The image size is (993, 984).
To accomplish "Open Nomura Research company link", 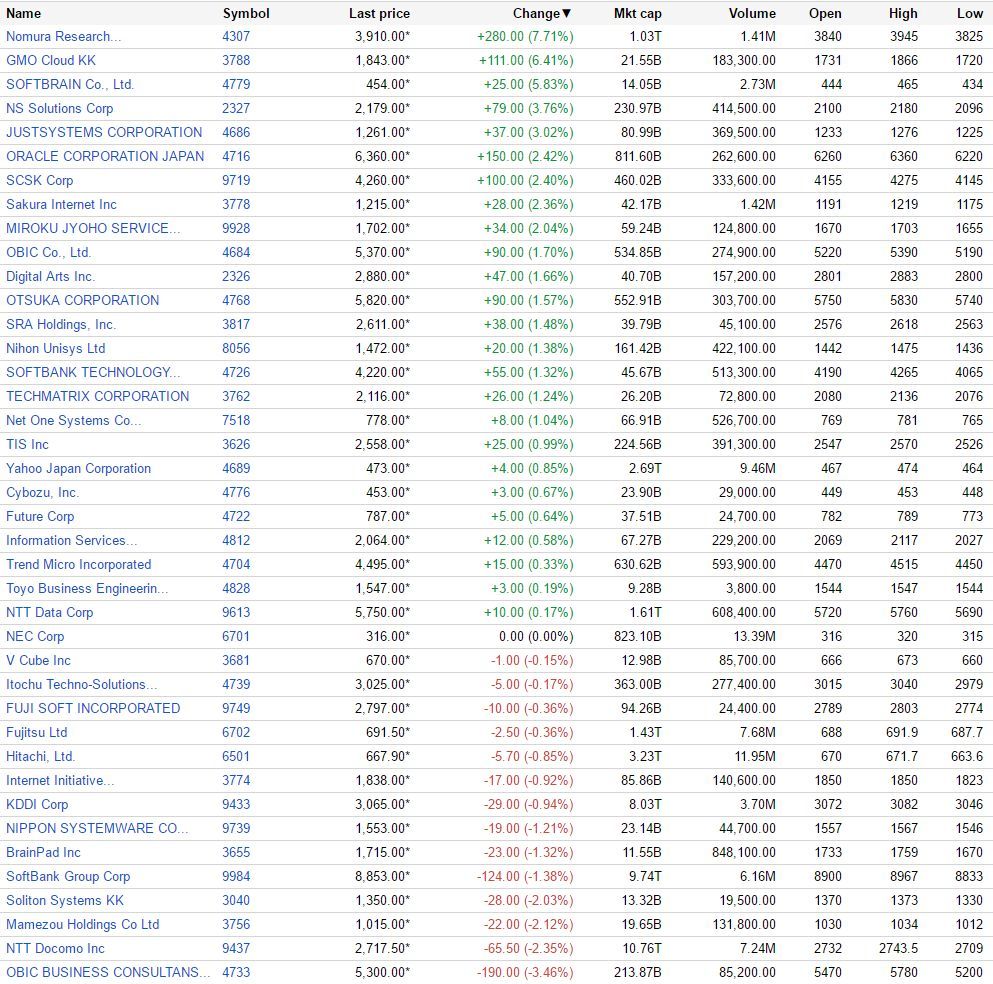I will click(63, 37).
